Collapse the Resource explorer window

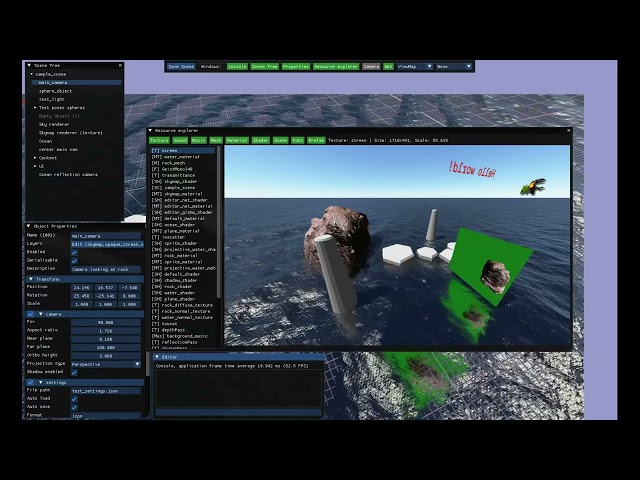pyautogui.click(x=150, y=131)
